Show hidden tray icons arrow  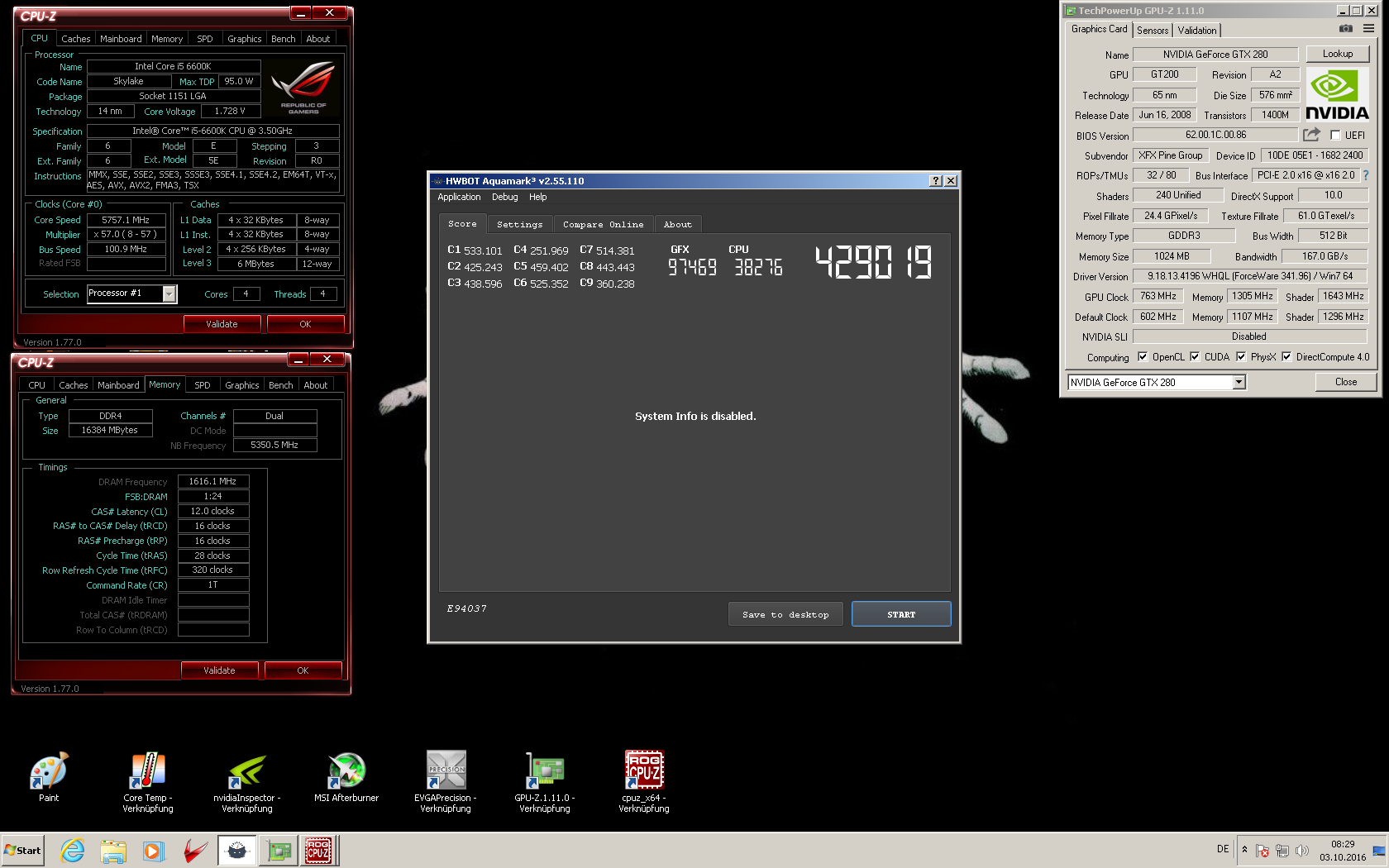coord(1244,850)
